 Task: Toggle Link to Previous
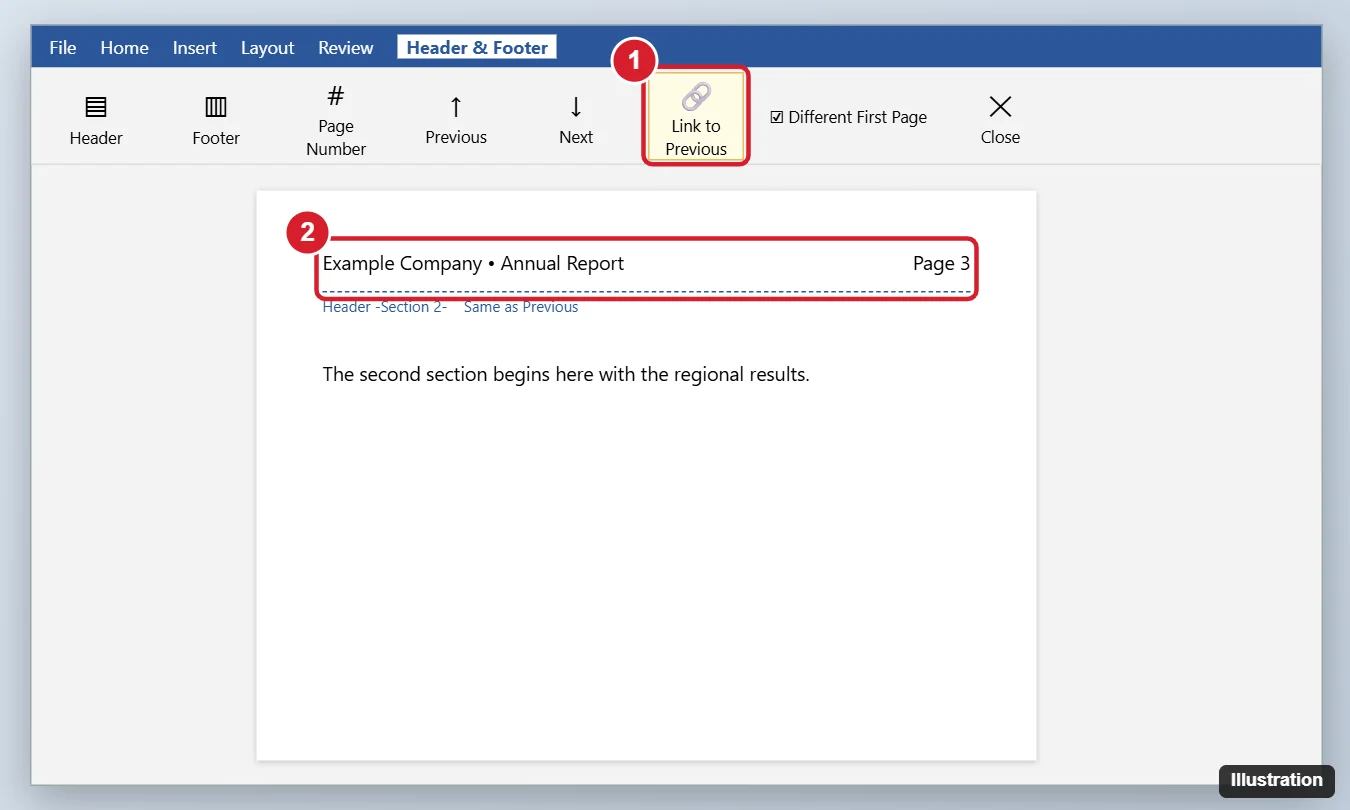tap(696, 117)
